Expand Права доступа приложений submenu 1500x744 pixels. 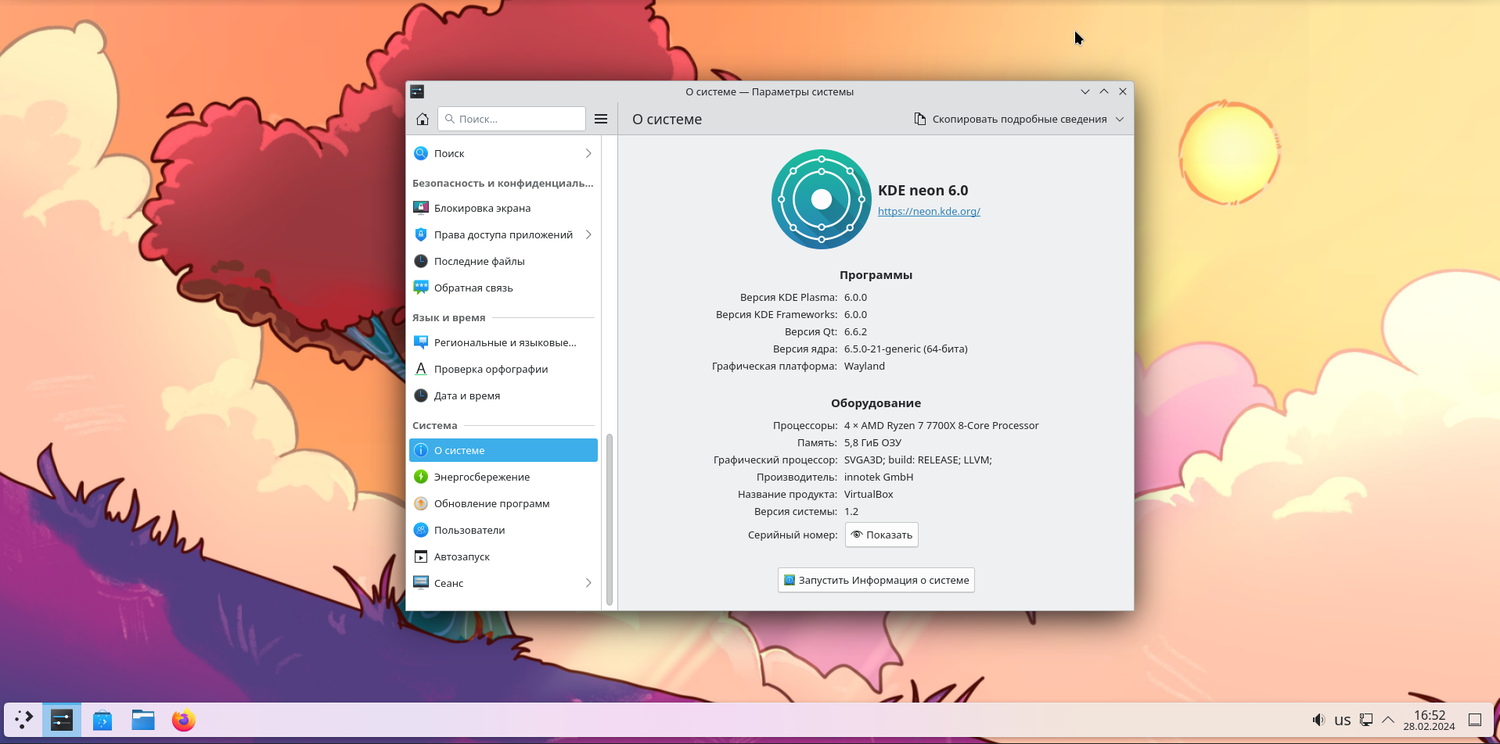point(588,235)
